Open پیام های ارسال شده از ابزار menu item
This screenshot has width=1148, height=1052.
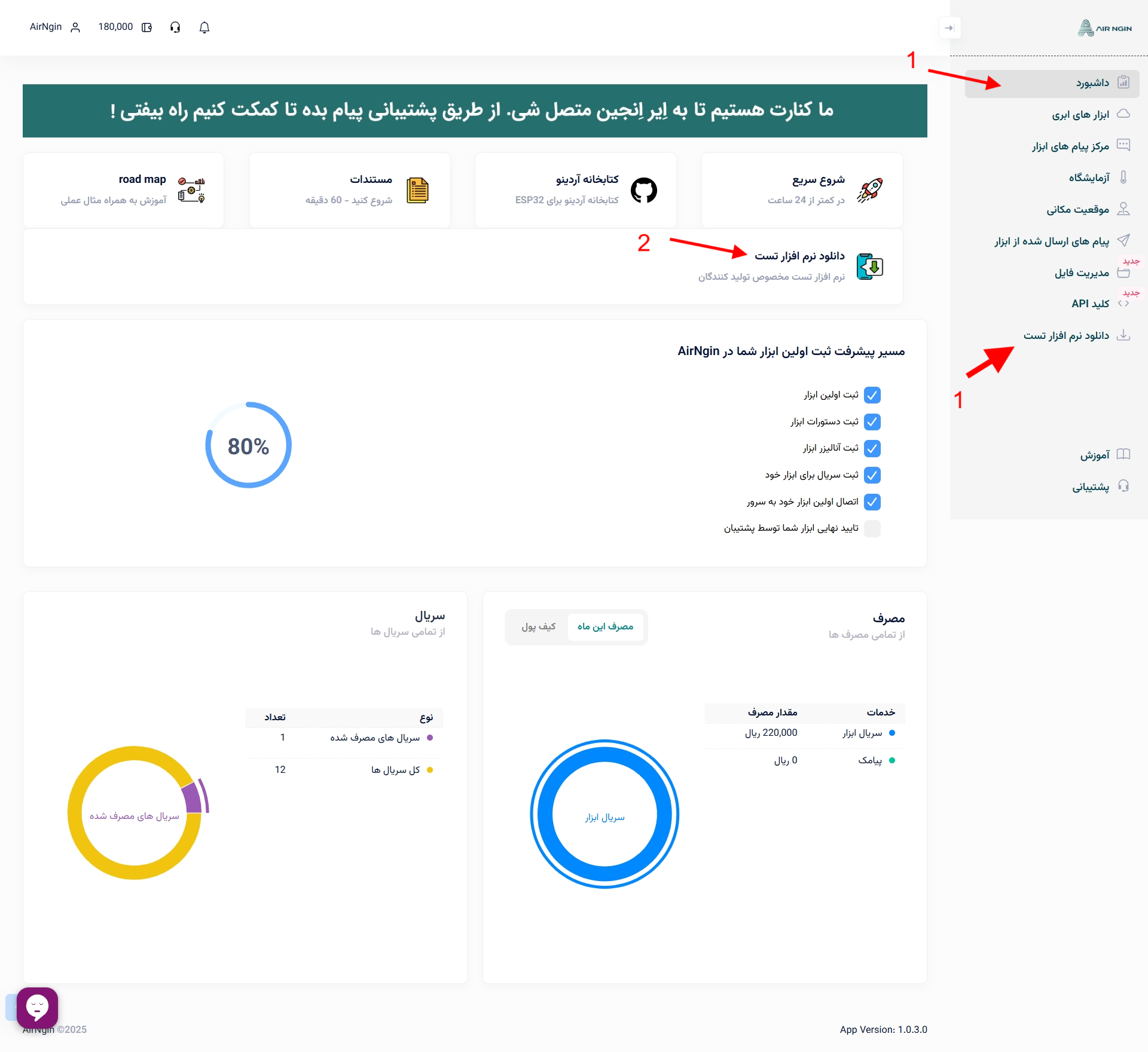(x=1052, y=241)
